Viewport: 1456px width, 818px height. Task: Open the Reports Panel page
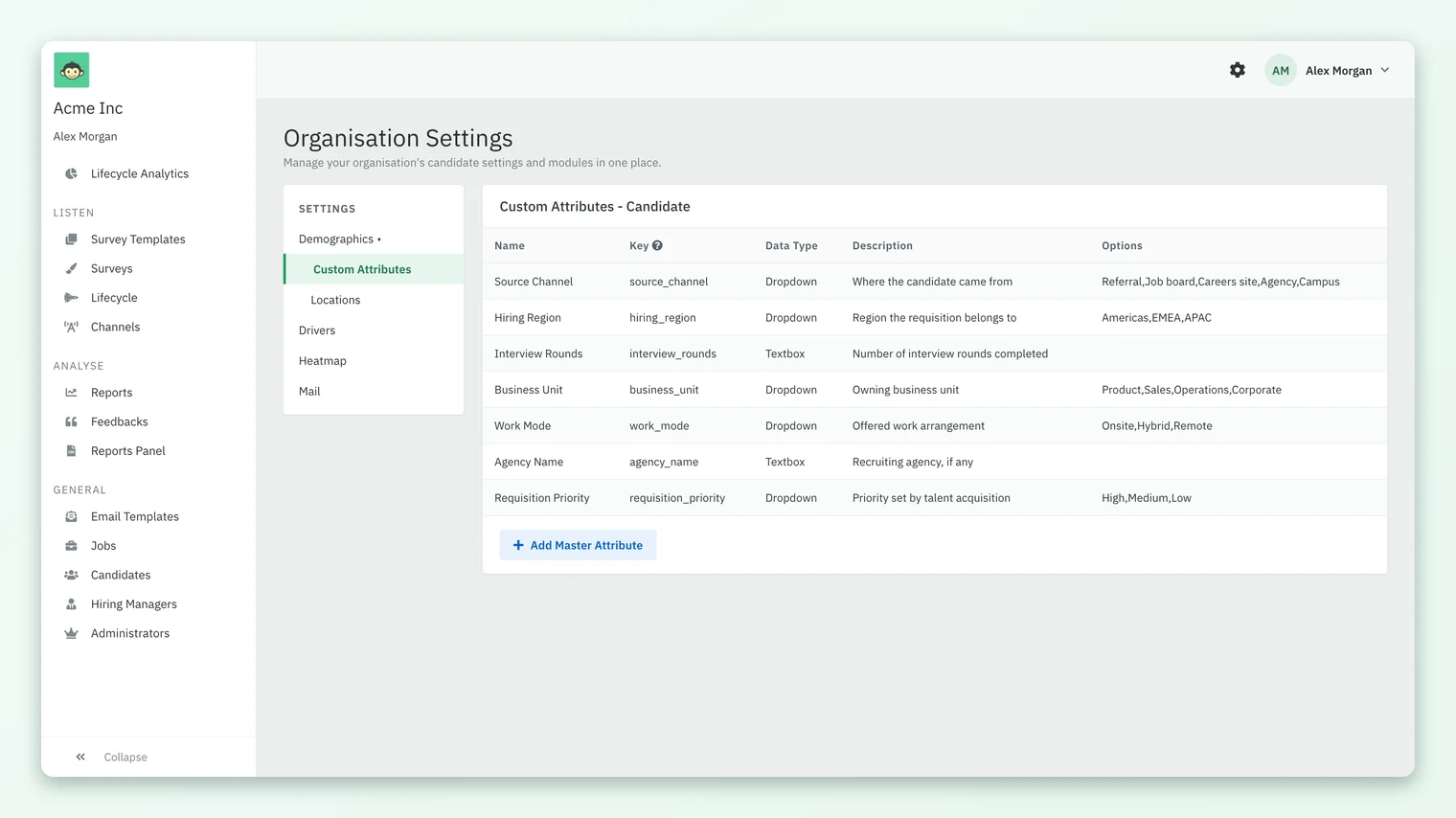[128, 451]
